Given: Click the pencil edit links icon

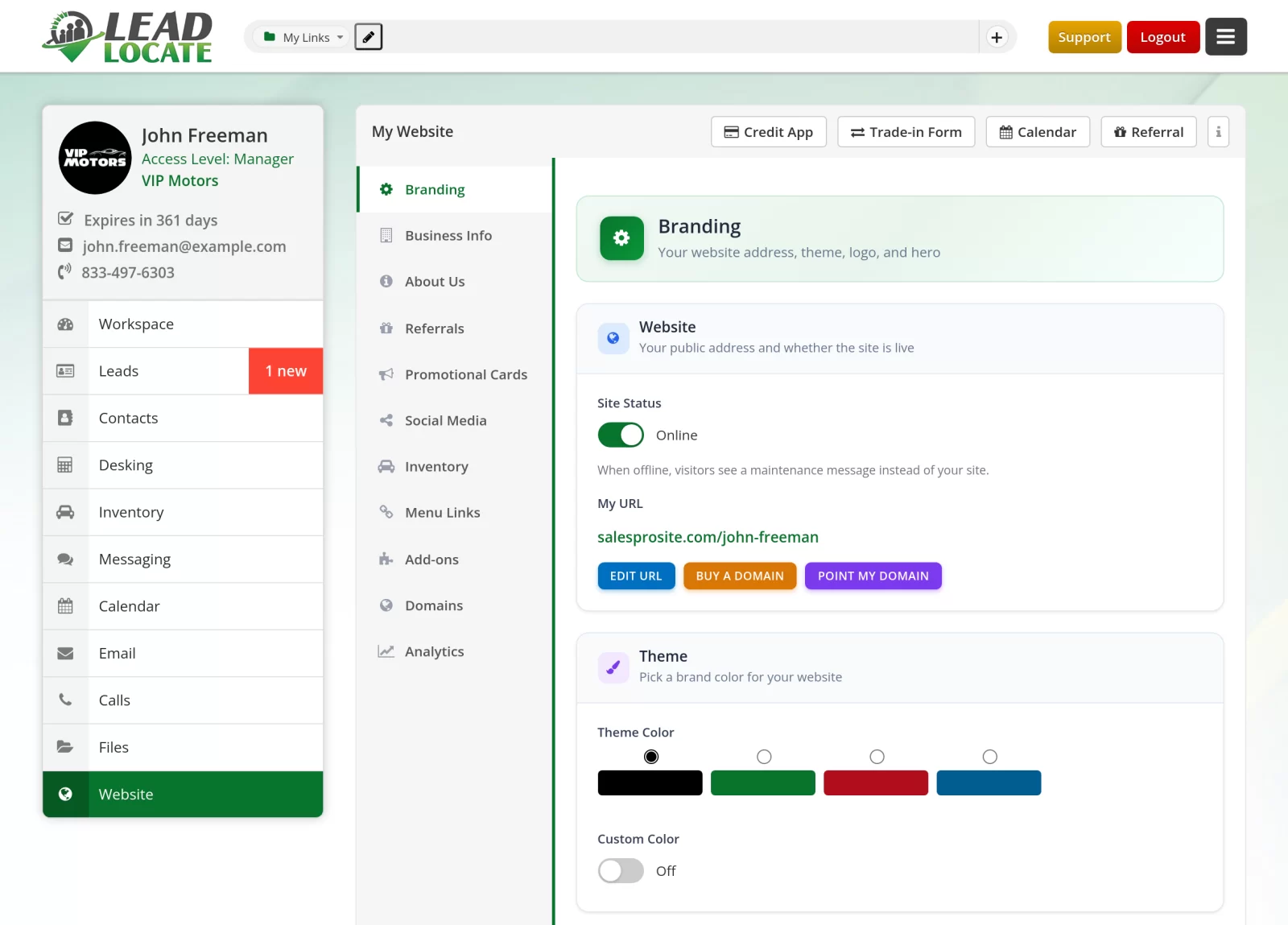Looking at the screenshot, I should 368,37.
